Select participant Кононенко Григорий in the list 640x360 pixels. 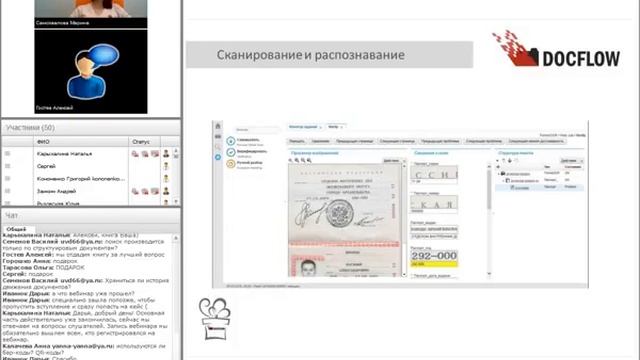81,178
